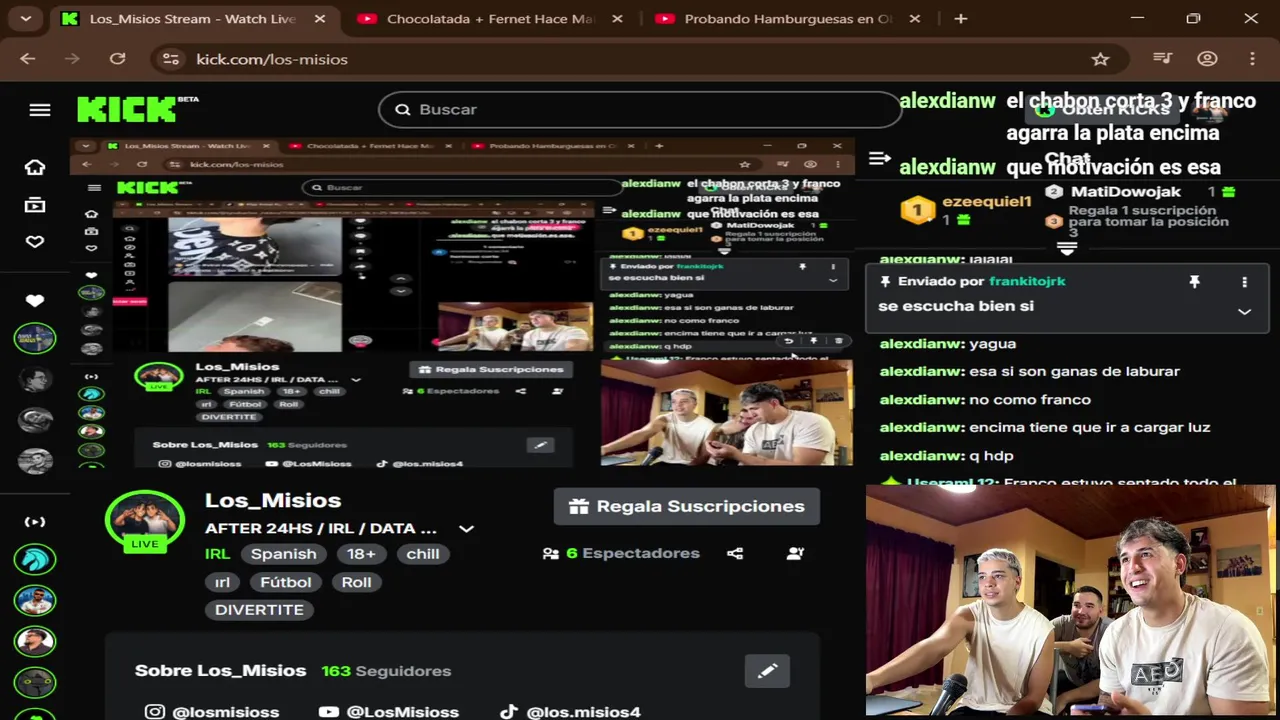Click the user-check follow icon next to share
1280x720 pixels.
(795, 553)
